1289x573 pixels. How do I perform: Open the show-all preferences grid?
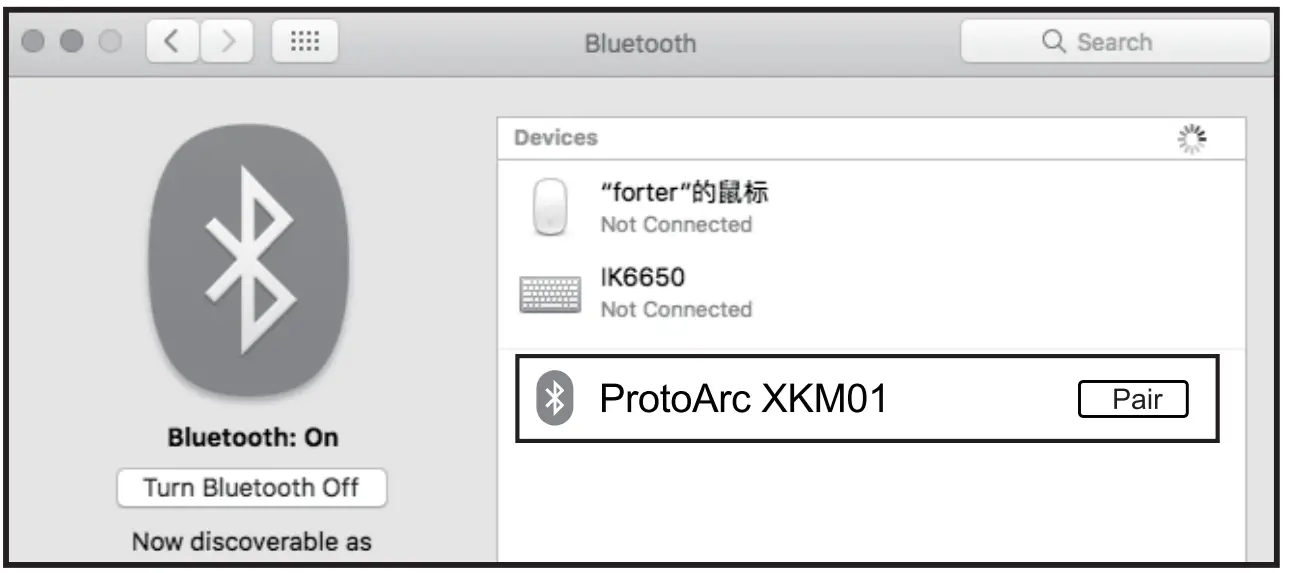304,43
